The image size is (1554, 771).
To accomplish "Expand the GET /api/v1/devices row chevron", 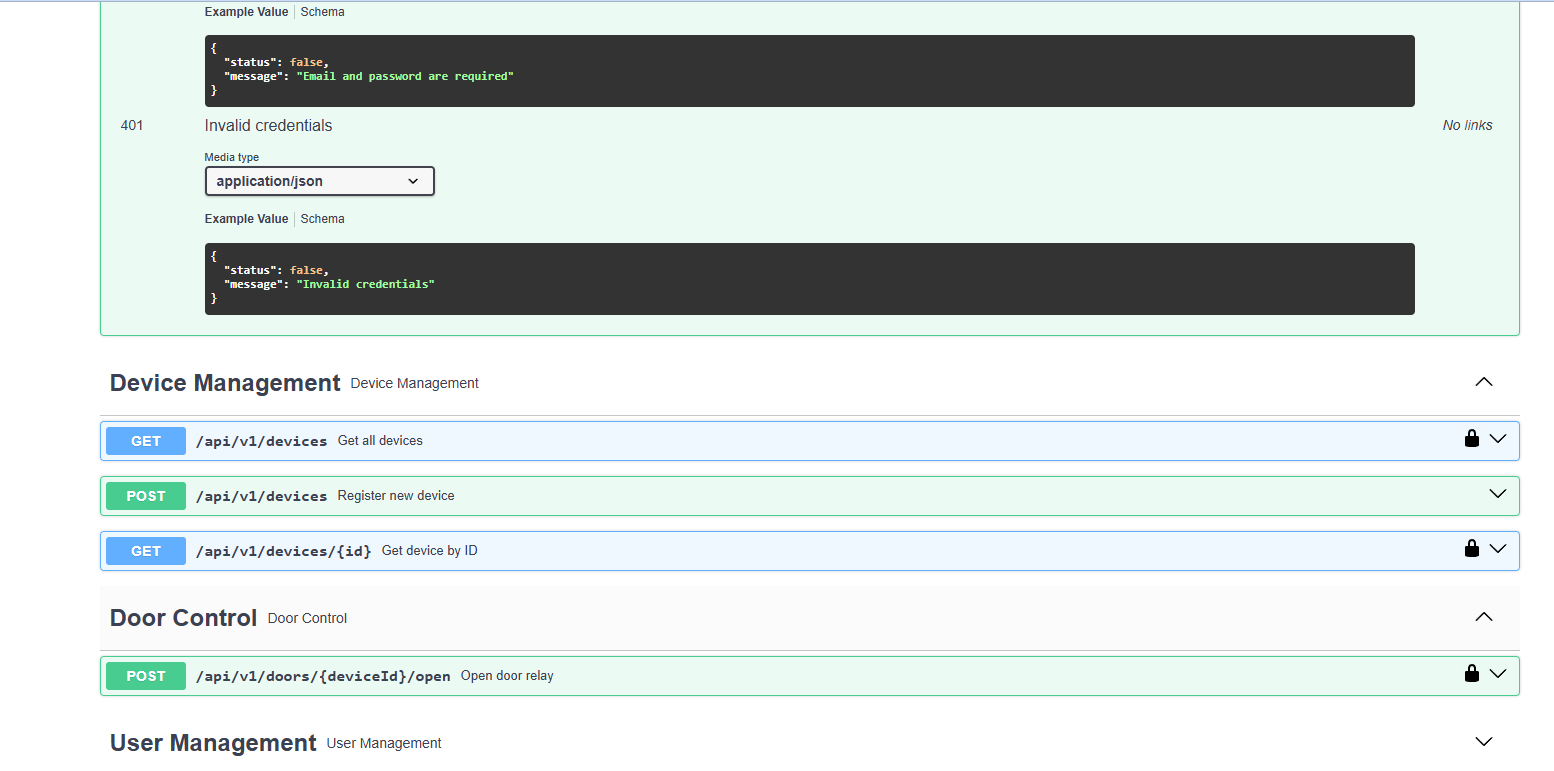I will [x=1497, y=439].
